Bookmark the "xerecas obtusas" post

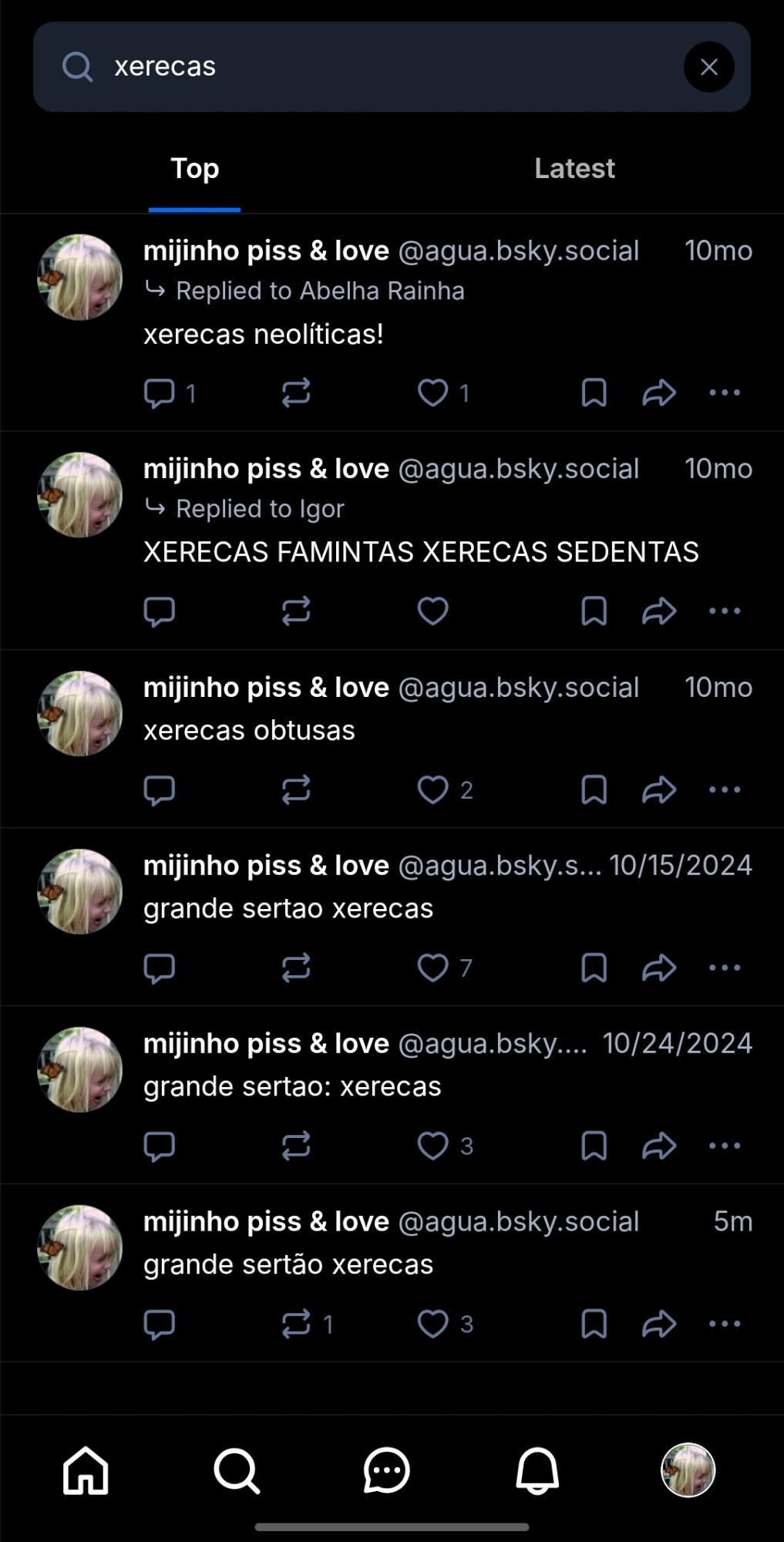tap(594, 790)
